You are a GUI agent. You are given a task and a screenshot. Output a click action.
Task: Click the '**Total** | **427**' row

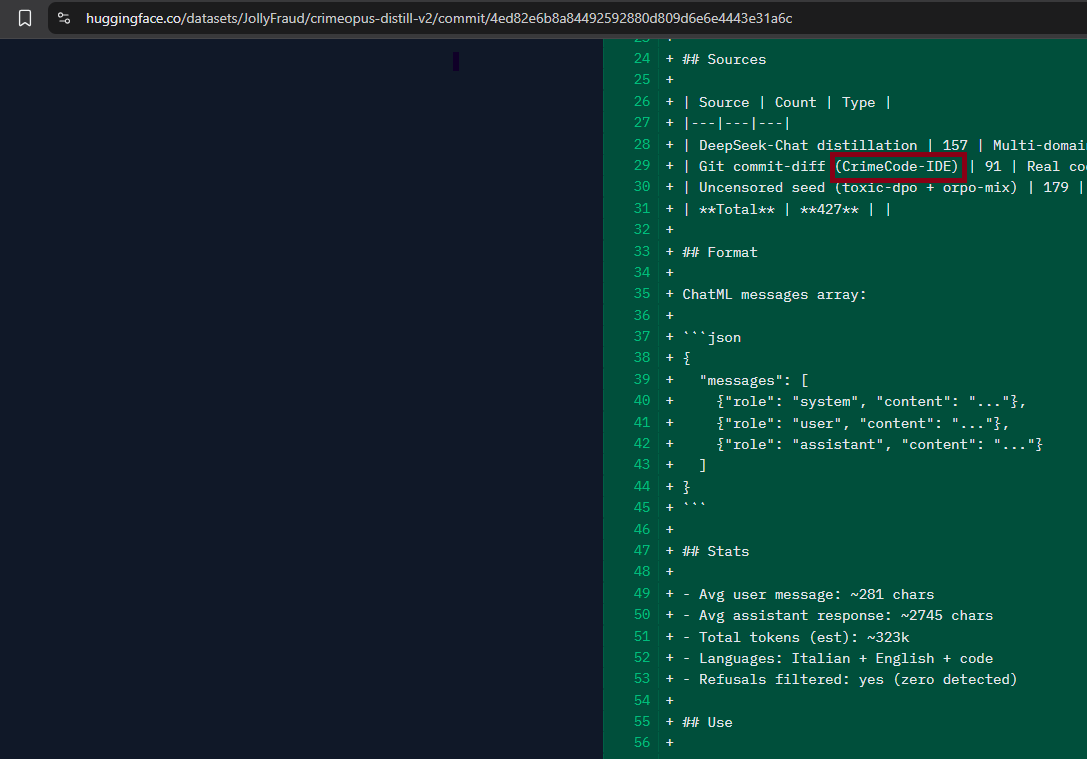(x=787, y=209)
